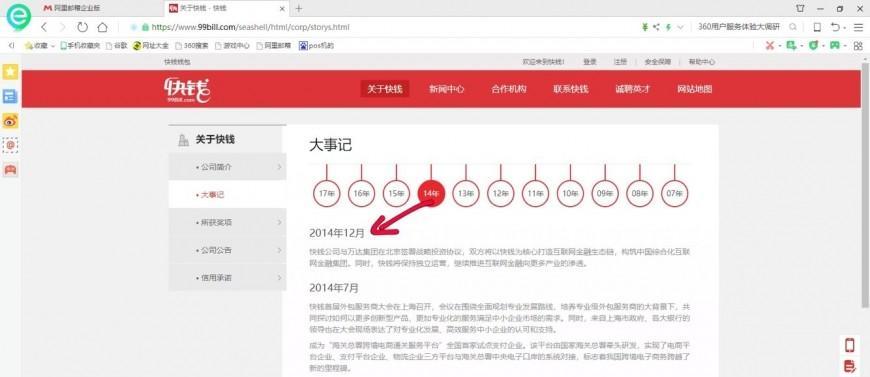Click the green yen payment icon
The image size is (870, 377).
[x=645, y=27]
